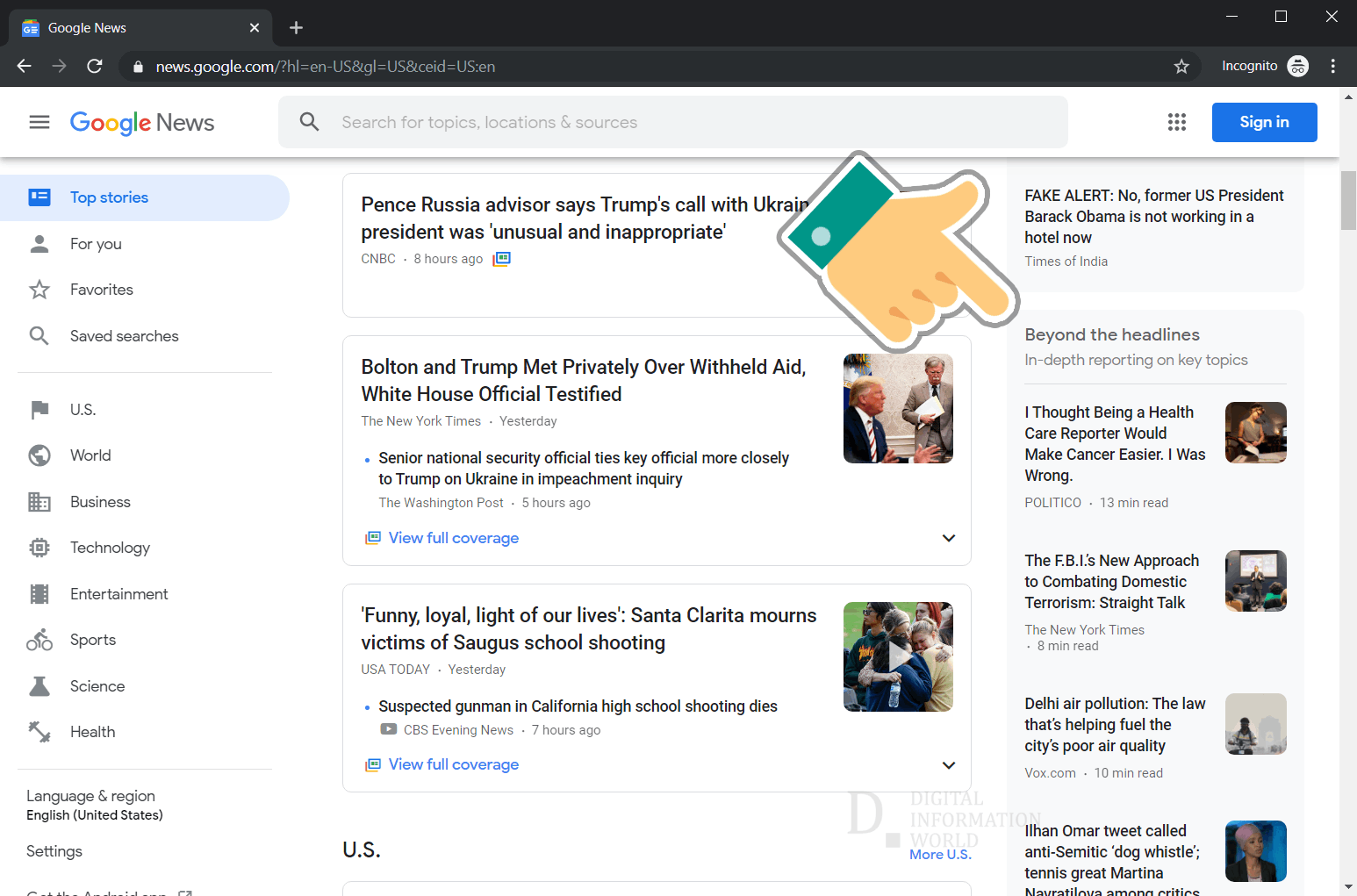
Task: Click the Saved searches magnifier icon
Action: 39,336
